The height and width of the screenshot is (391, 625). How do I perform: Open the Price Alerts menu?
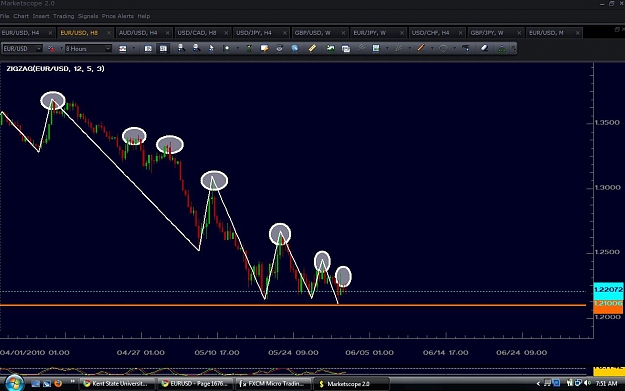pos(118,16)
